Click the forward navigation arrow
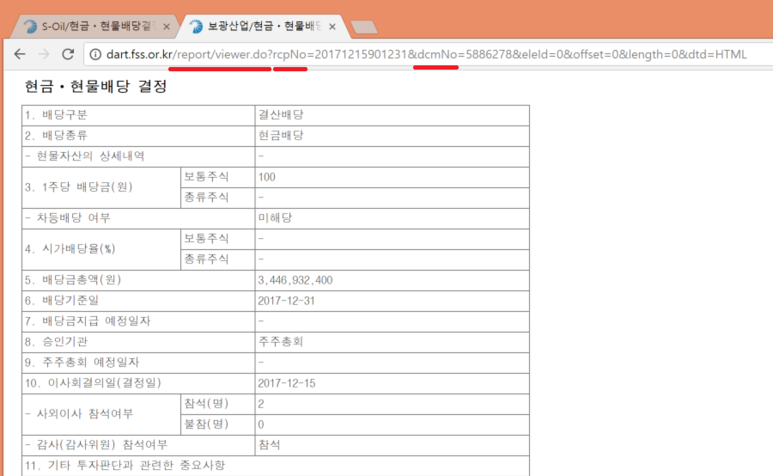The width and height of the screenshot is (773, 476). (x=44, y=54)
